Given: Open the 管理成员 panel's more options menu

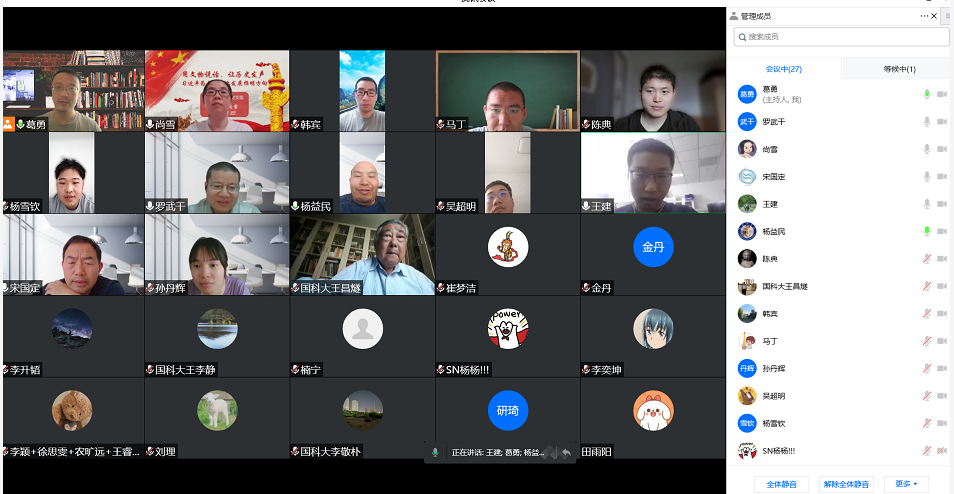Looking at the screenshot, I should pos(924,16).
